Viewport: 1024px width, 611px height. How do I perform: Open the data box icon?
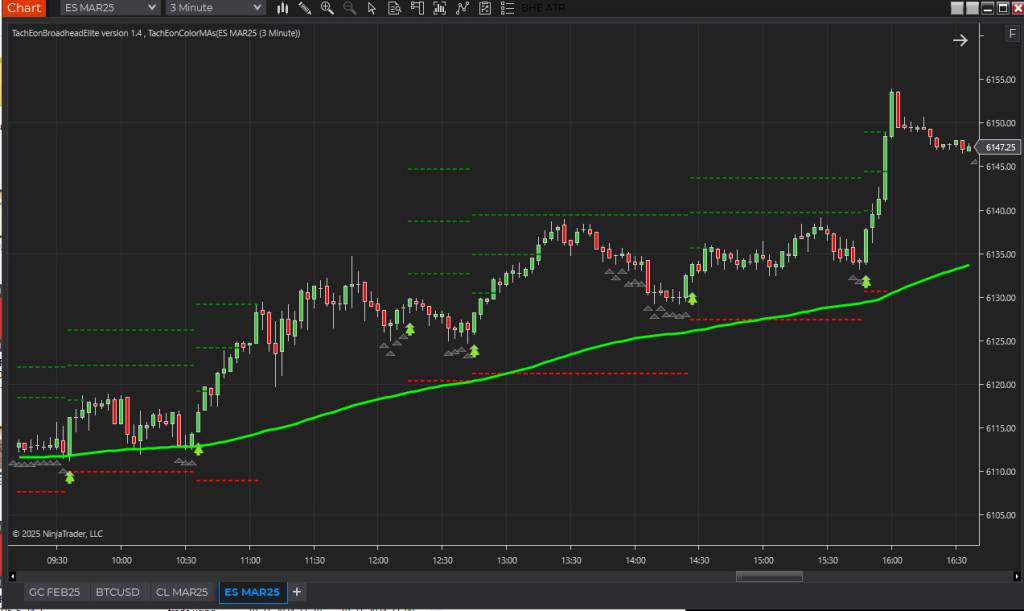(x=394, y=8)
